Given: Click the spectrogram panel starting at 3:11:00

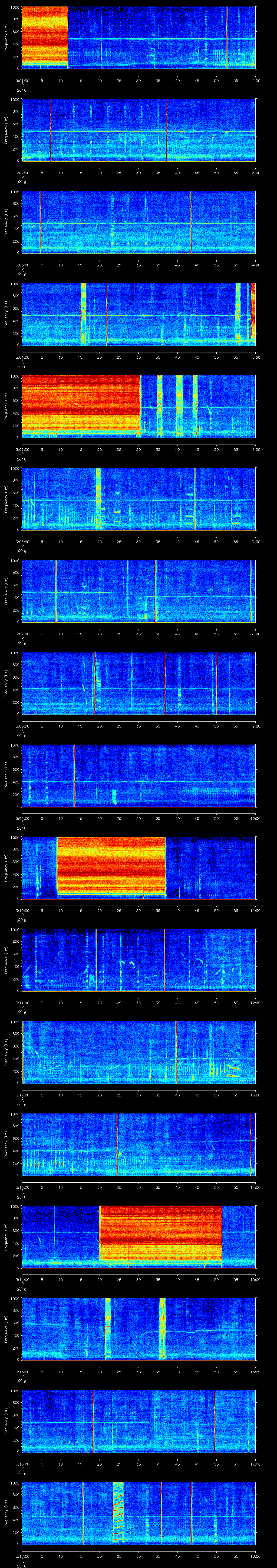Looking at the screenshot, I should click(x=138, y=960).
